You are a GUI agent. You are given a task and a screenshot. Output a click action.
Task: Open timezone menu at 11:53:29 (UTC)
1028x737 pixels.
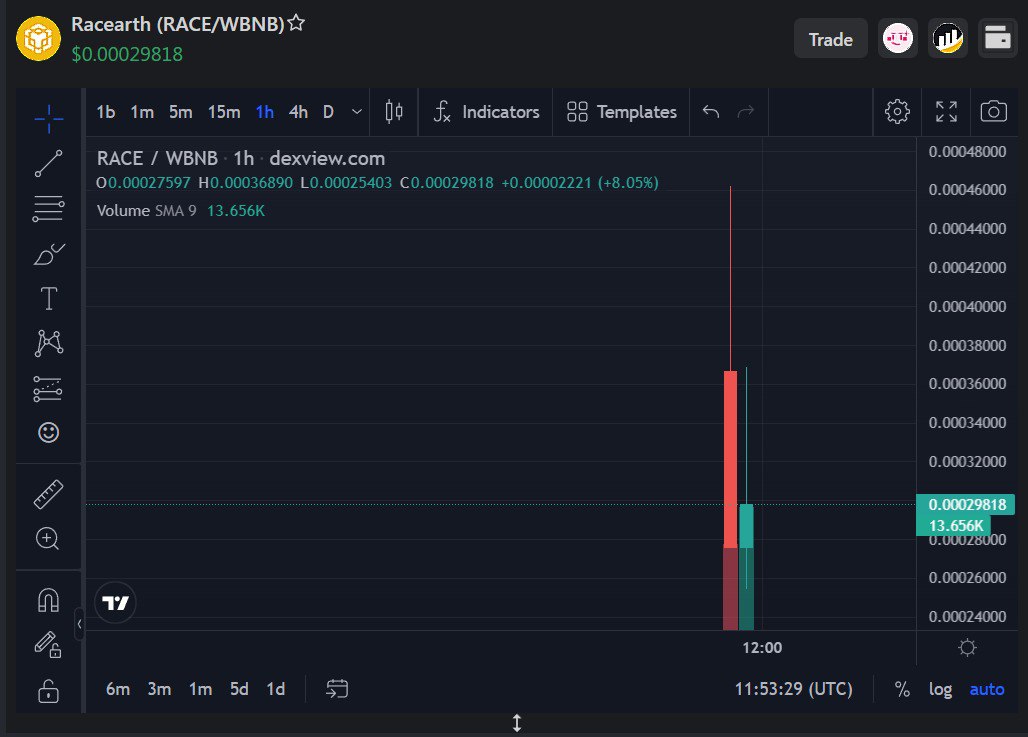point(793,689)
